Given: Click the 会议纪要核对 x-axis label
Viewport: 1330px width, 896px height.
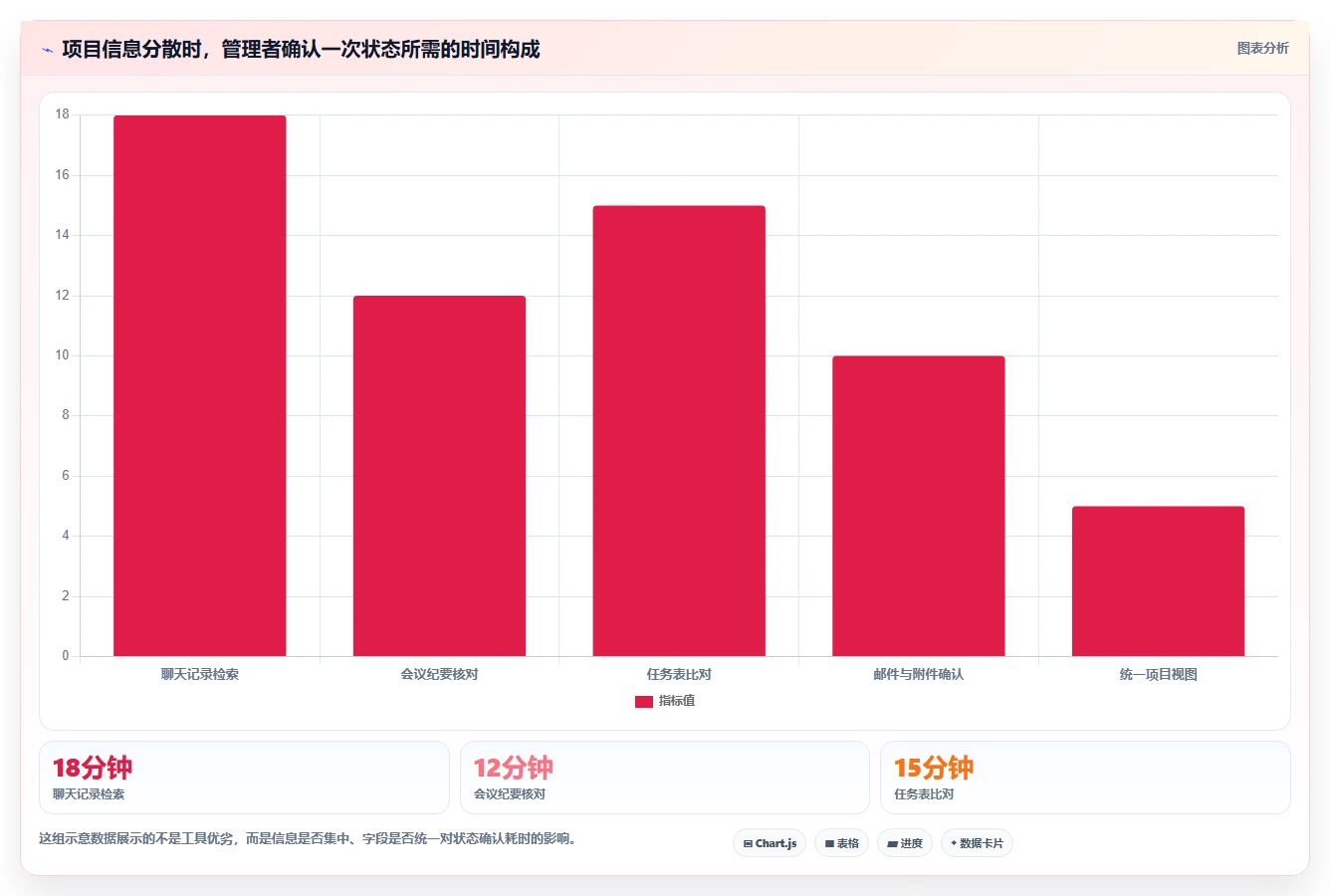Looking at the screenshot, I should 439,675.
